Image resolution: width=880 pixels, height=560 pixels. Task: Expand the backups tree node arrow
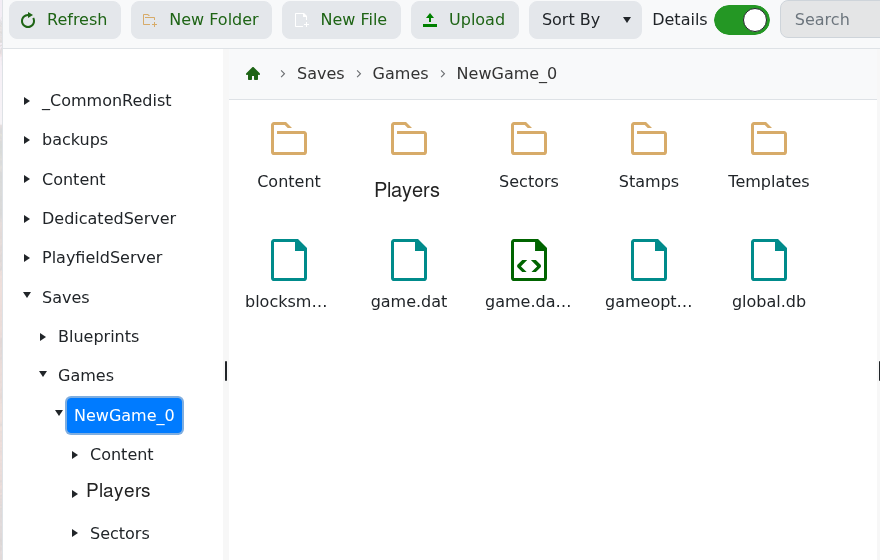(26, 140)
